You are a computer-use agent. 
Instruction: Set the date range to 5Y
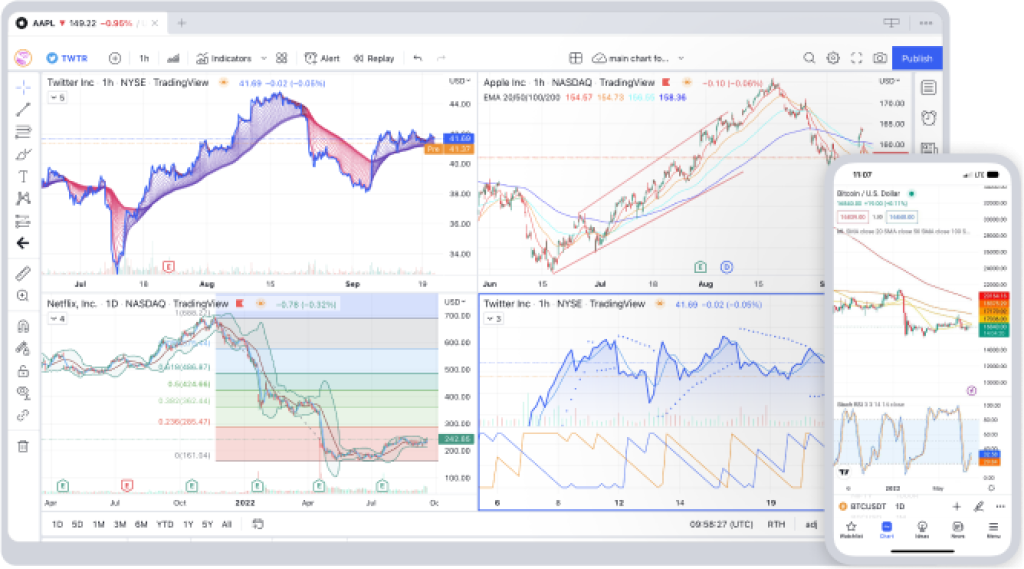(208, 524)
